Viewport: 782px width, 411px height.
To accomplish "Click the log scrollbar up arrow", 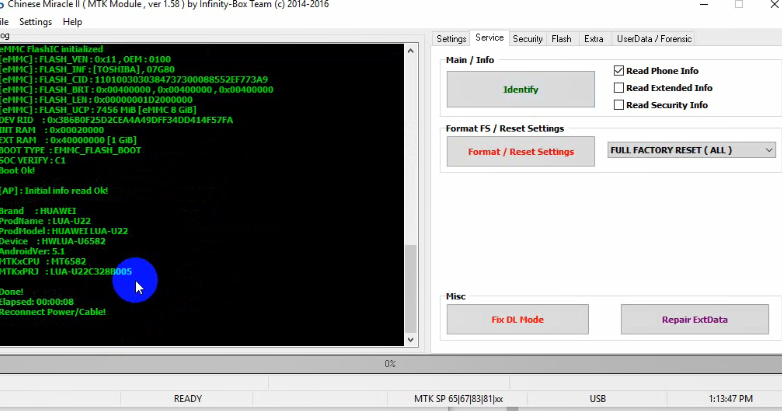I will tap(410, 50).
